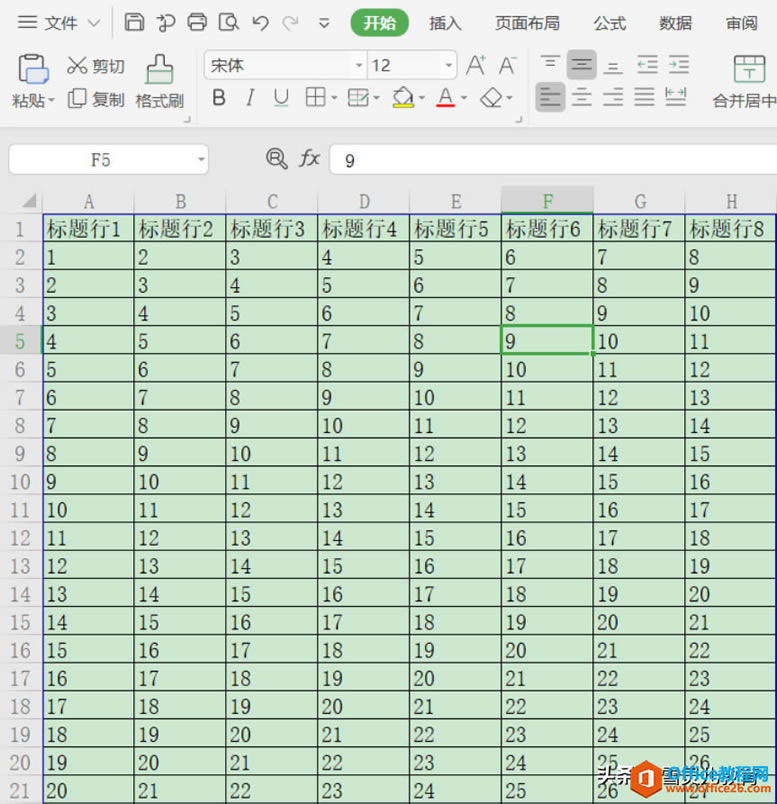This screenshot has height=804, width=777.
Task: Click row header 12
Action: point(20,537)
